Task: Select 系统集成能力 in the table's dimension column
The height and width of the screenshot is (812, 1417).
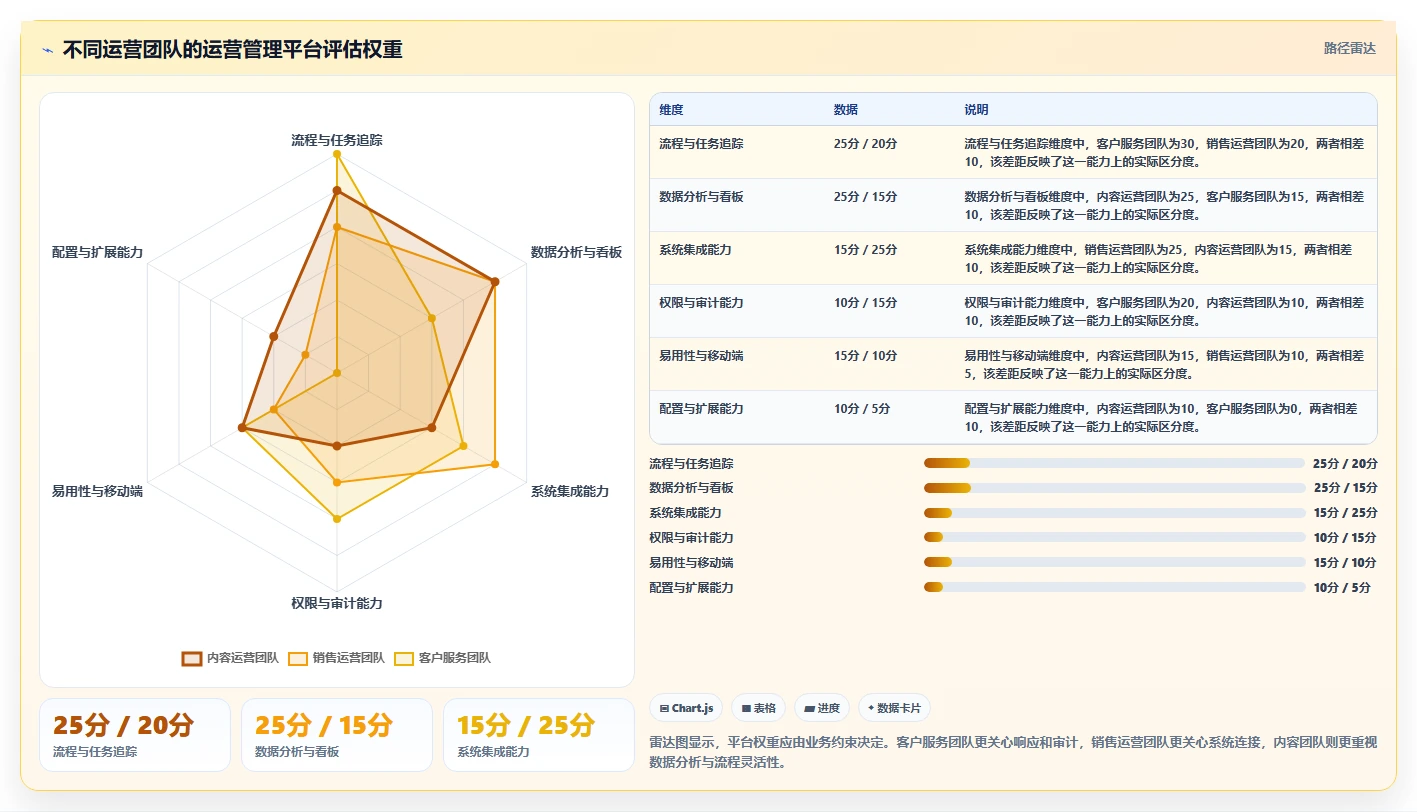Action: [x=695, y=250]
